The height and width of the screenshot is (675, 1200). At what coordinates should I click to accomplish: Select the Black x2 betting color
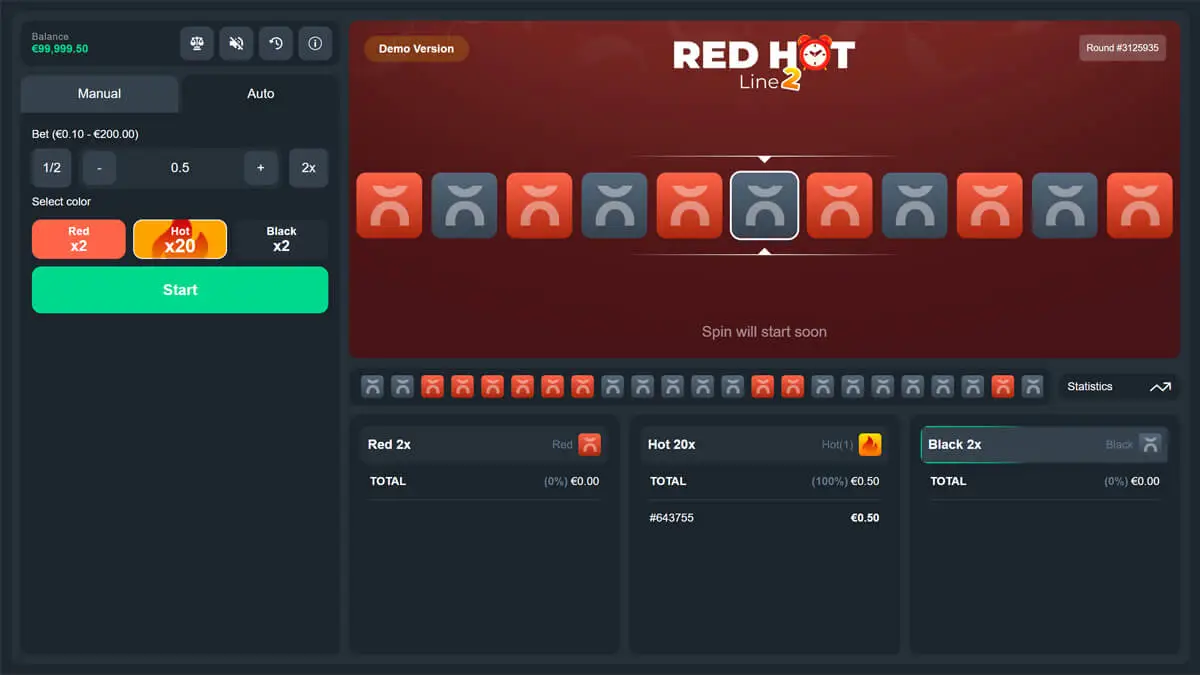point(281,239)
